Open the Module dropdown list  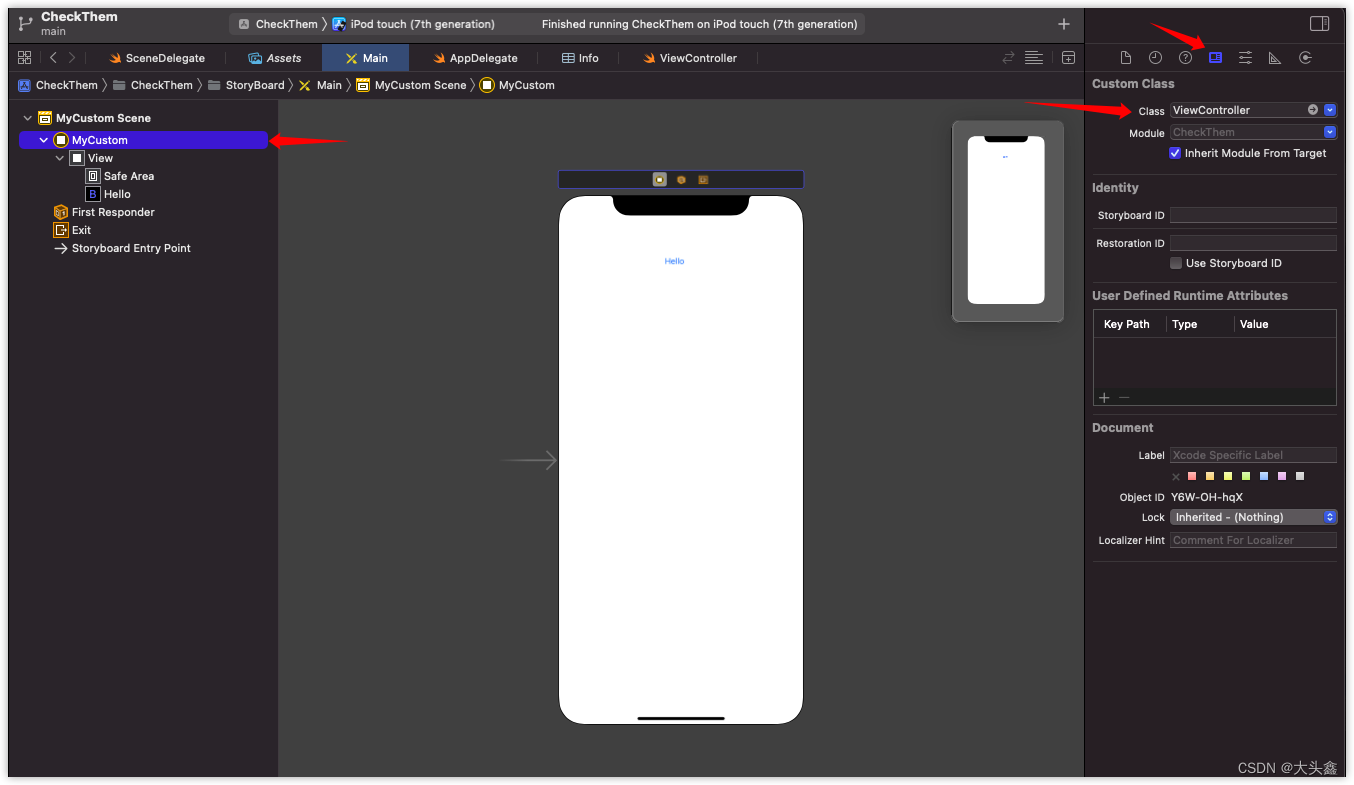(1330, 132)
